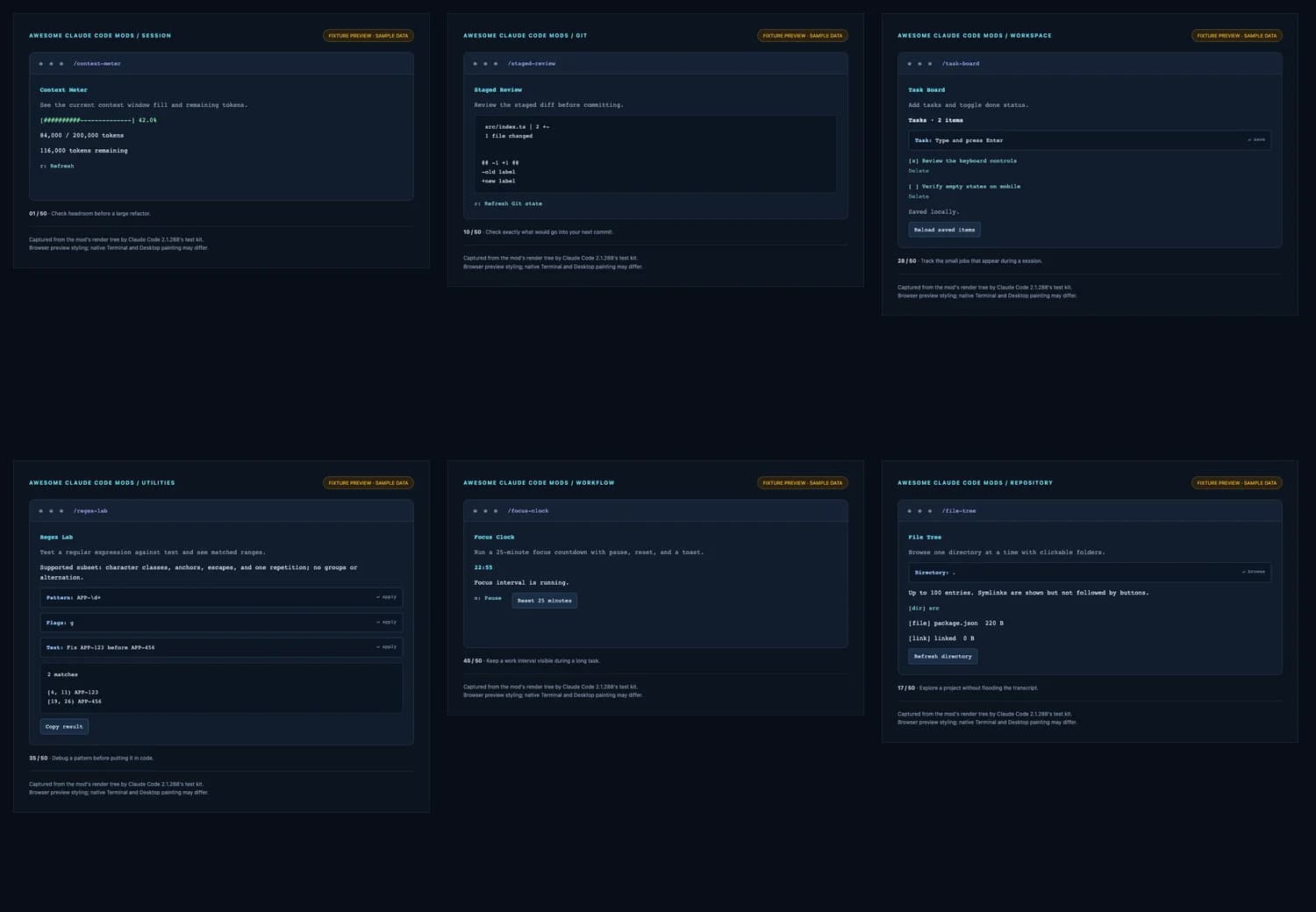Select the '[file] package.json' entry
The width and height of the screenshot is (1316, 912).
(955, 623)
